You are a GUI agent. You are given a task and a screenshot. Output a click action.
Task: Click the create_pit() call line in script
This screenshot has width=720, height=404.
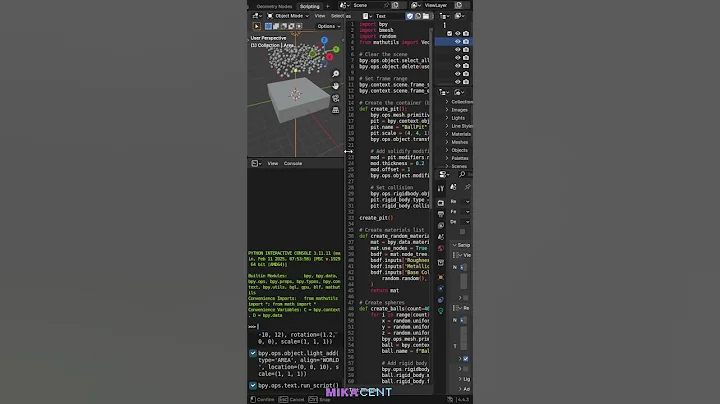click(x=376, y=218)
